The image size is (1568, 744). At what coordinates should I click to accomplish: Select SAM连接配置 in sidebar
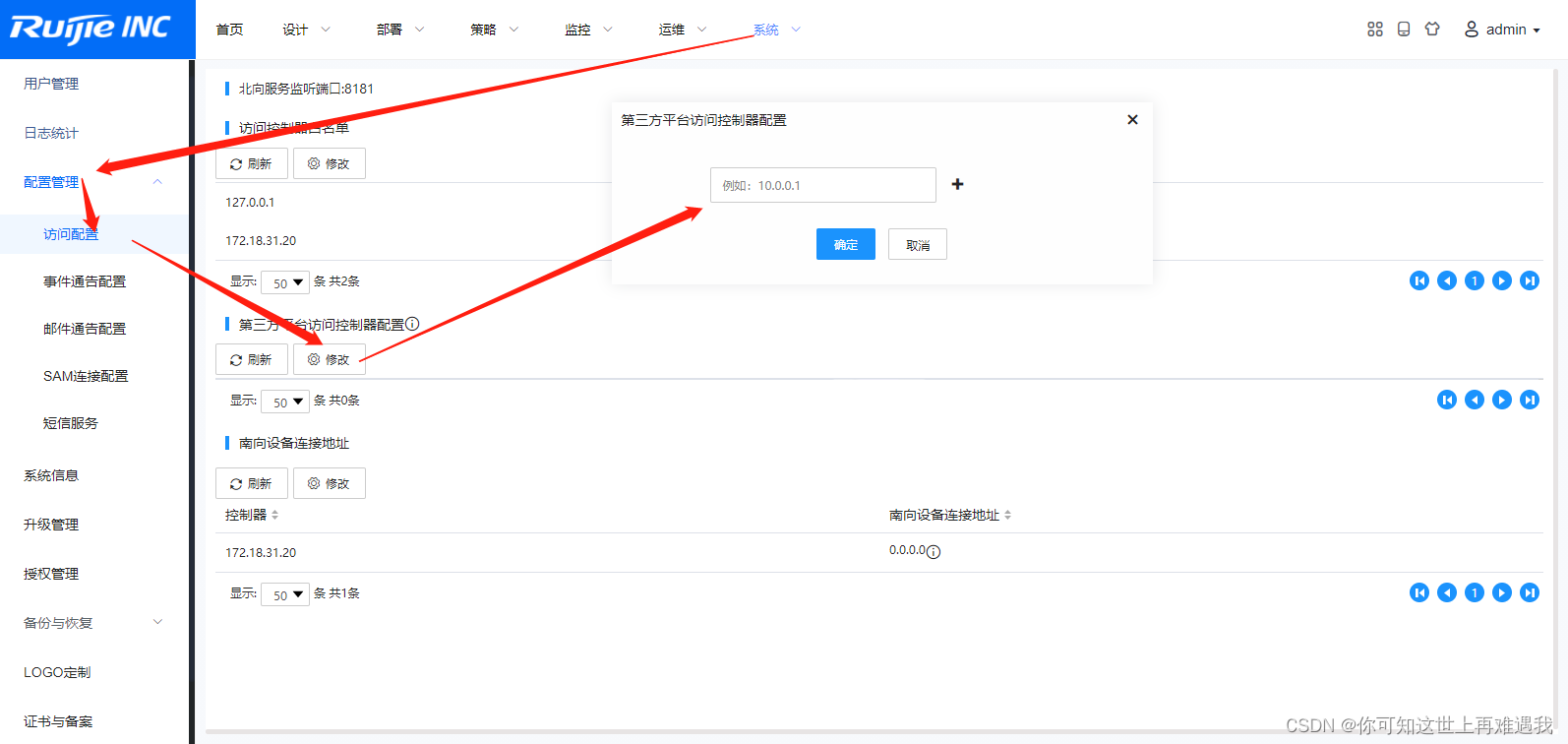coord(86,376)
